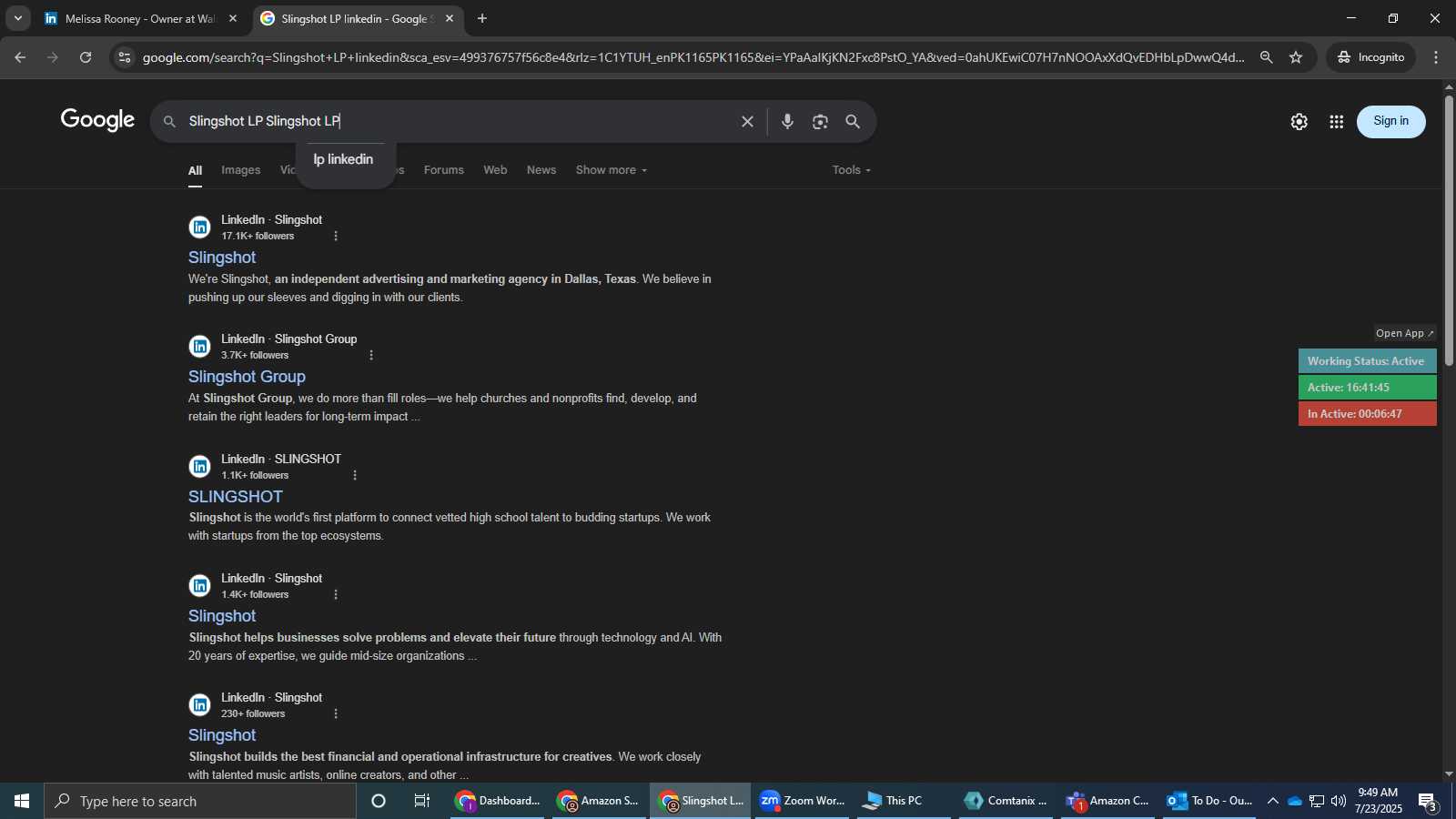The height and width of the screenshot is (819, 1456).
Task: Open a new browser tab
Action: (482, 18)
